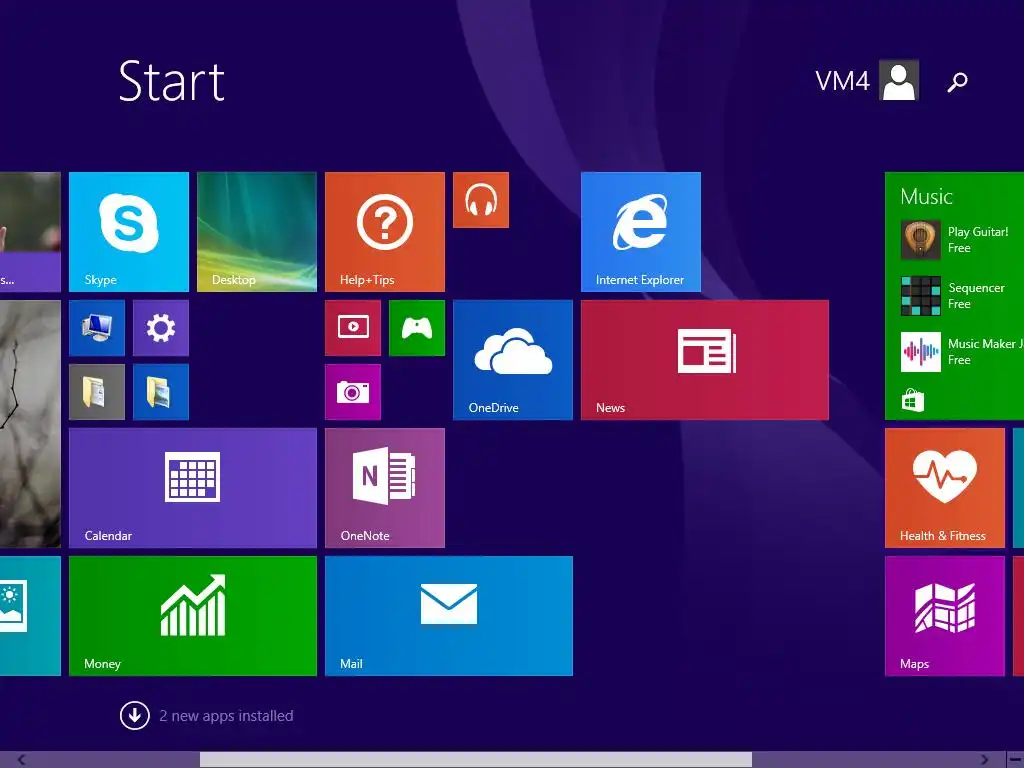Click the scrollbar right arrow
The image size is (1024, 768).
pos(984,760)
